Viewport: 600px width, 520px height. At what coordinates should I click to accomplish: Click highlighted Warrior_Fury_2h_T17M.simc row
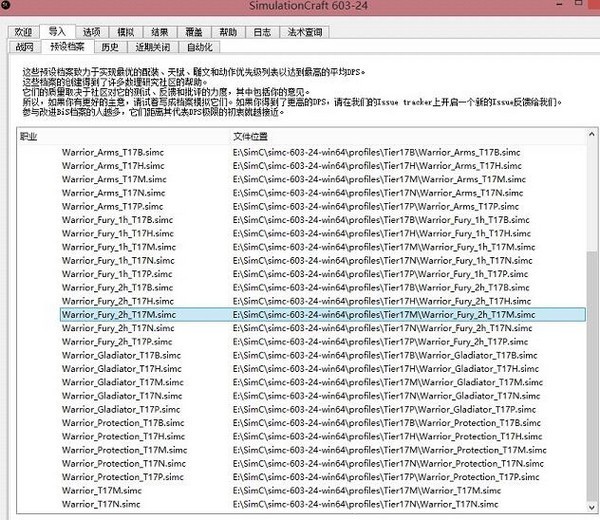(323, 315)
